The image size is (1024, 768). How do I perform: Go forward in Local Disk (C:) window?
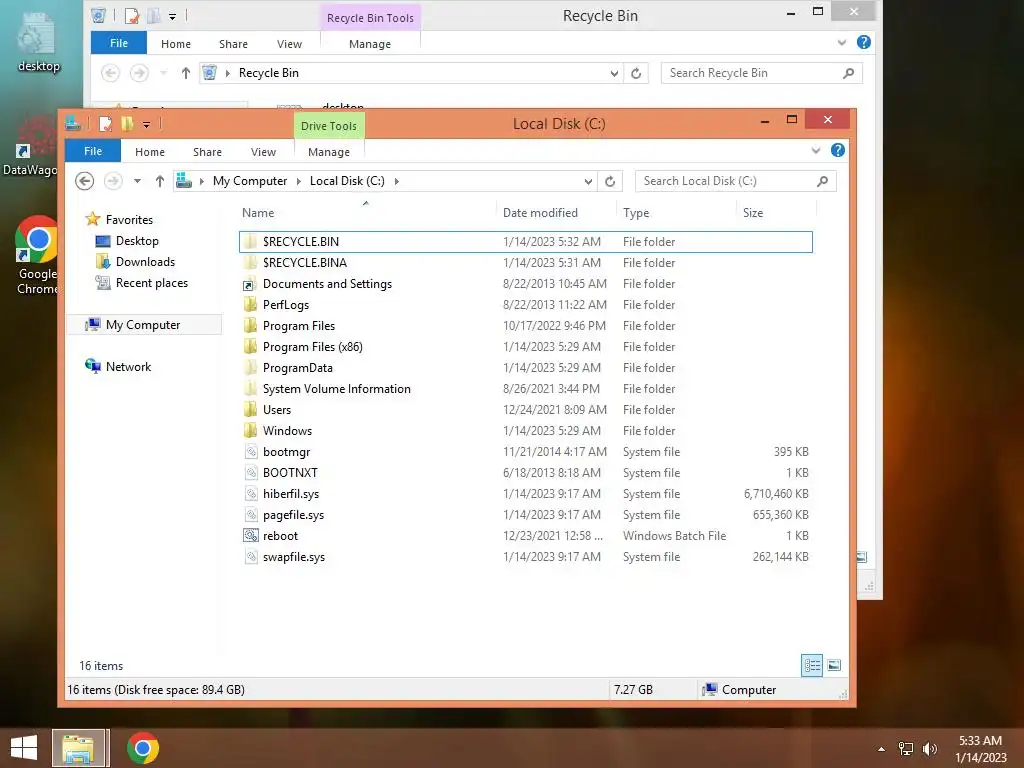pyautogui.click(x=113, y=181)
